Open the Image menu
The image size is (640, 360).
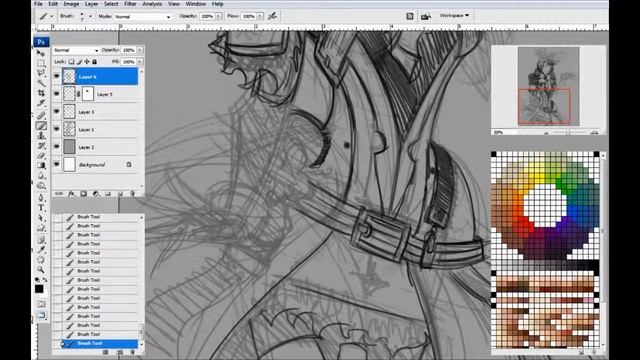[x=71, y=4]
